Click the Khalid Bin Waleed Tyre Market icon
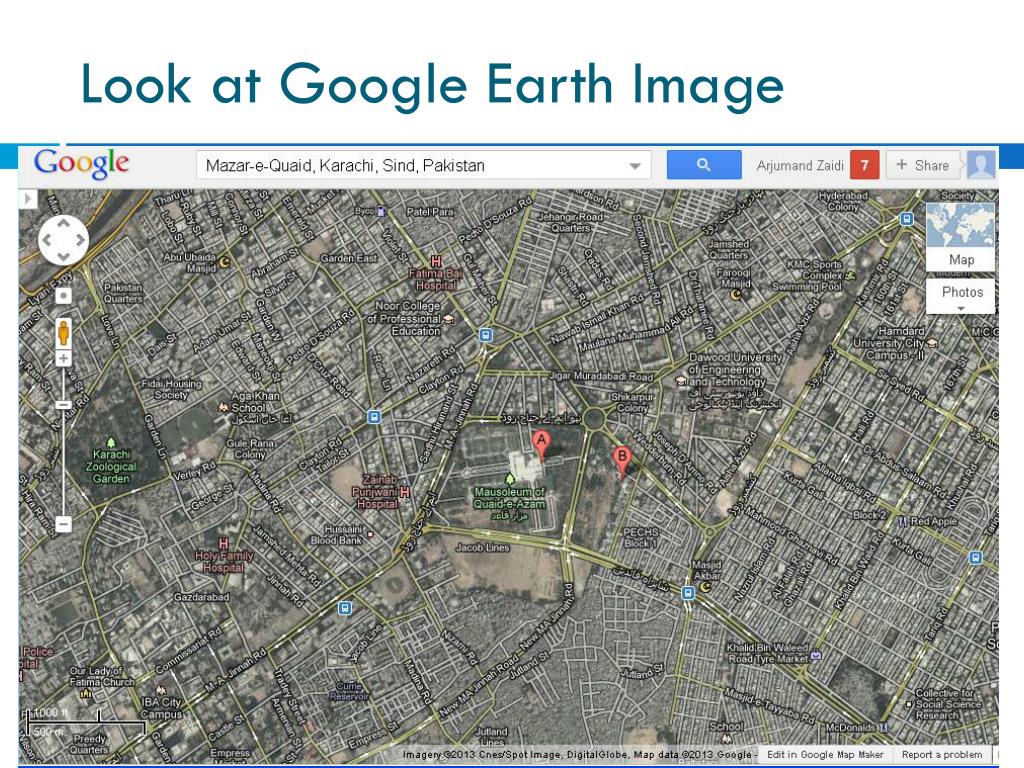 [x=816, y=654]
